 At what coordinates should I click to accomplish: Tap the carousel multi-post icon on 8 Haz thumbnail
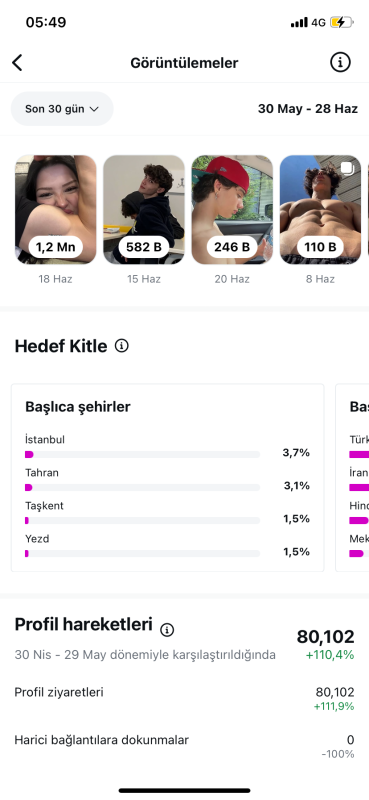pyautogui.click(x=347, y=168)
